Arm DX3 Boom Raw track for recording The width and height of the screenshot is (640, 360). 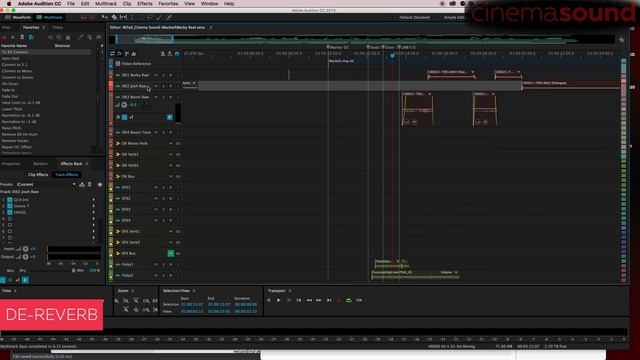point(171,97)
